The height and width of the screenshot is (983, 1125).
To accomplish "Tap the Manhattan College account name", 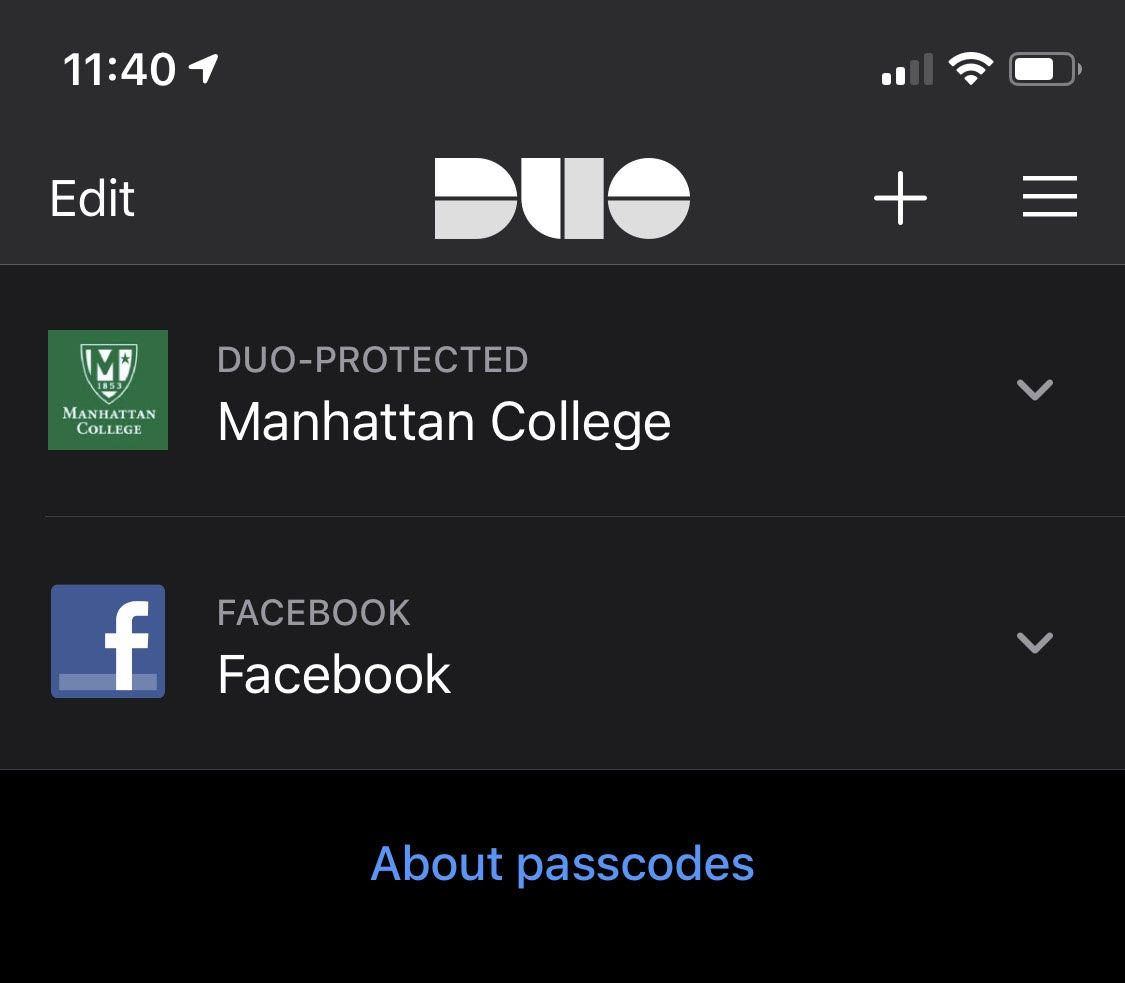I will 444,421.
